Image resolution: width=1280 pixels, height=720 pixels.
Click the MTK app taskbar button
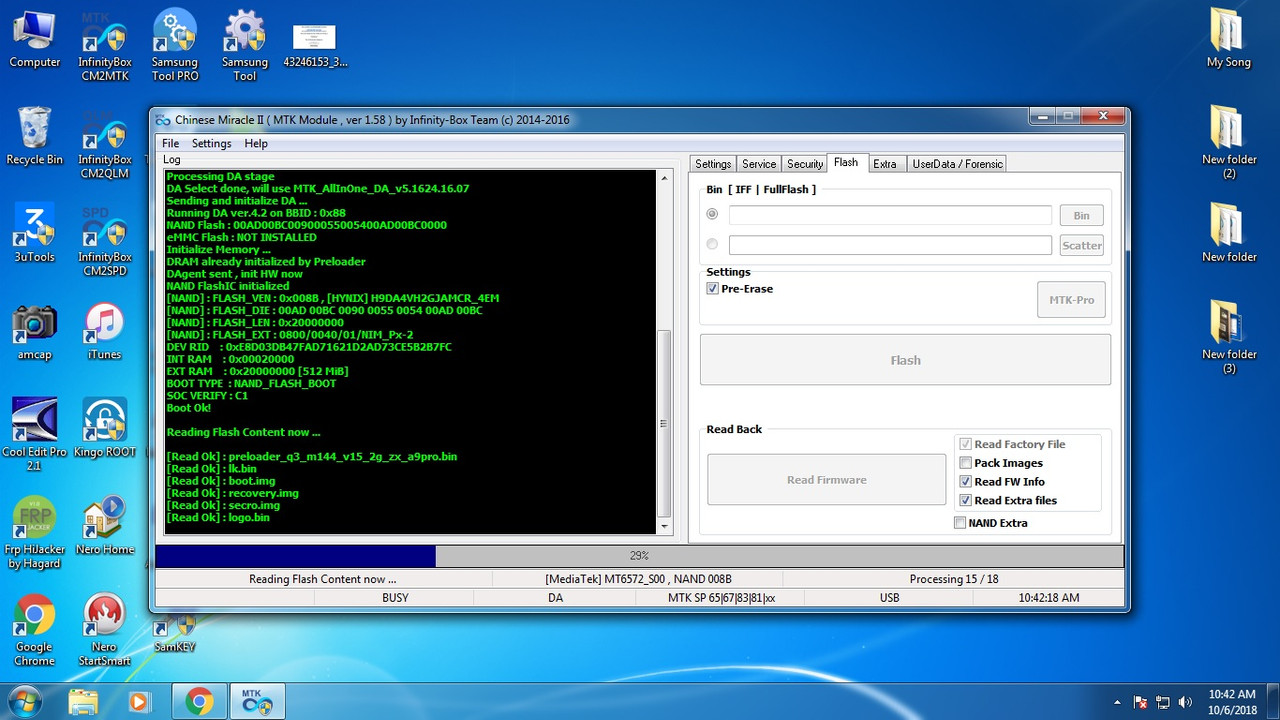258,701
